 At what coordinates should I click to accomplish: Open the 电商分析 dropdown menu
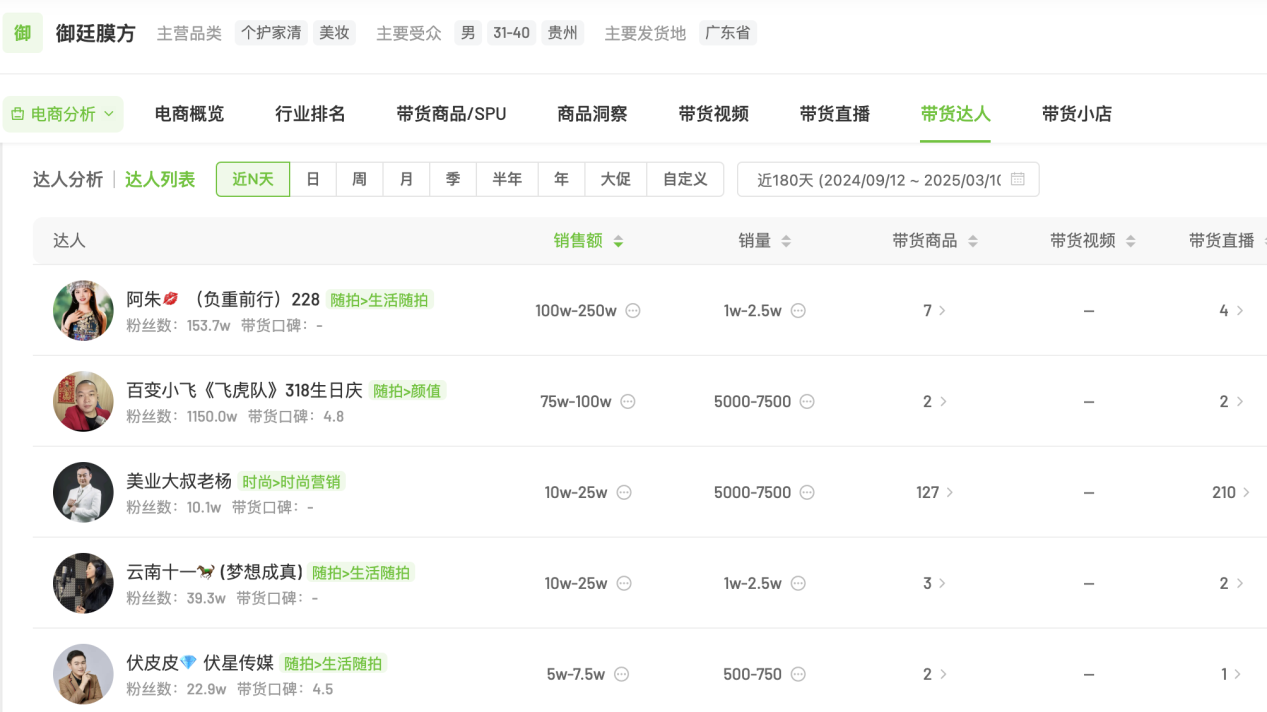(62, 114)
